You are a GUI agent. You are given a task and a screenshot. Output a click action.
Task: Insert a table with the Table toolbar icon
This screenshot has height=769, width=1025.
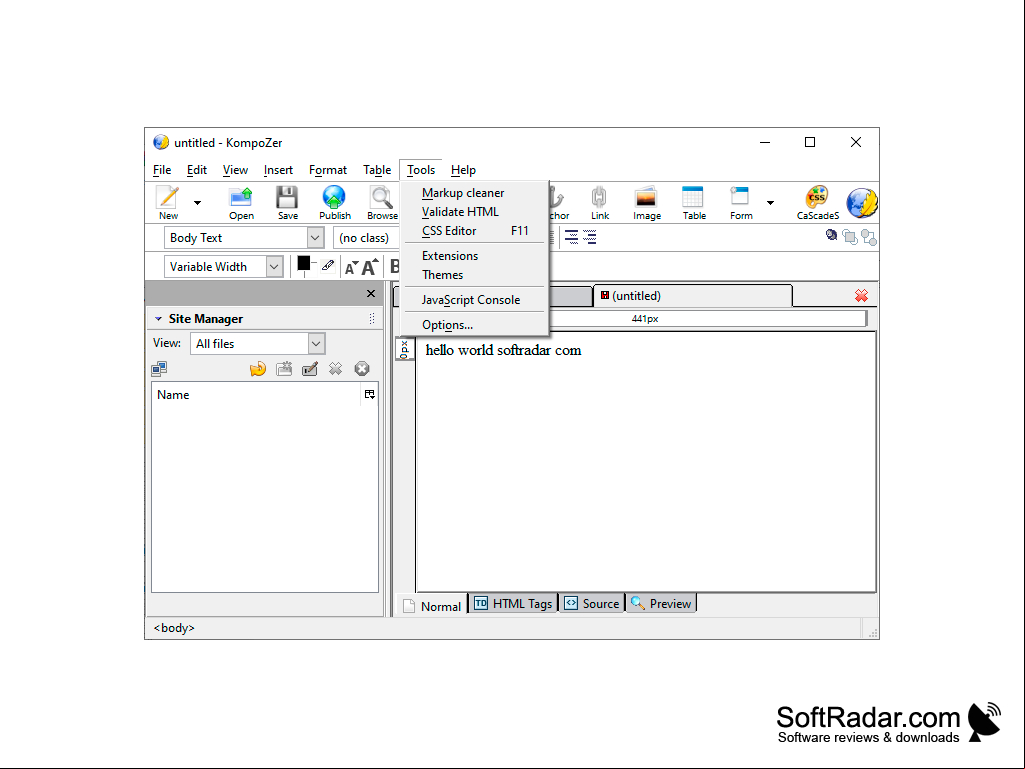694,203
